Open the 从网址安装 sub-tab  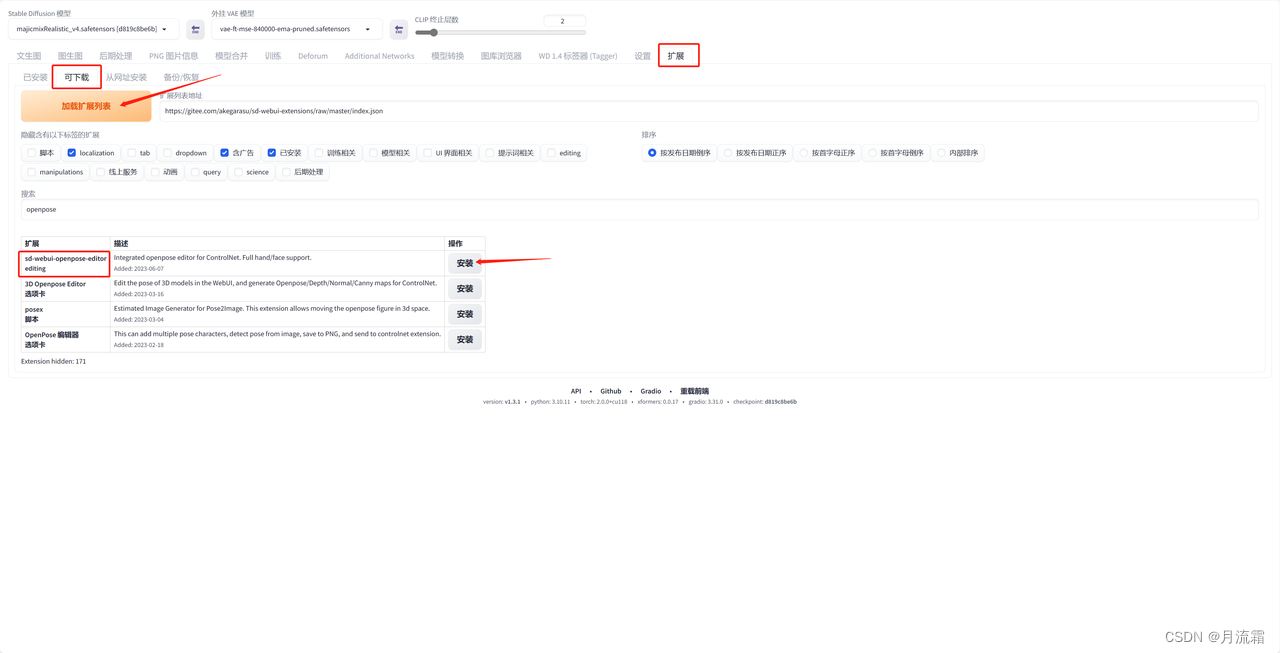coord(126,77)
